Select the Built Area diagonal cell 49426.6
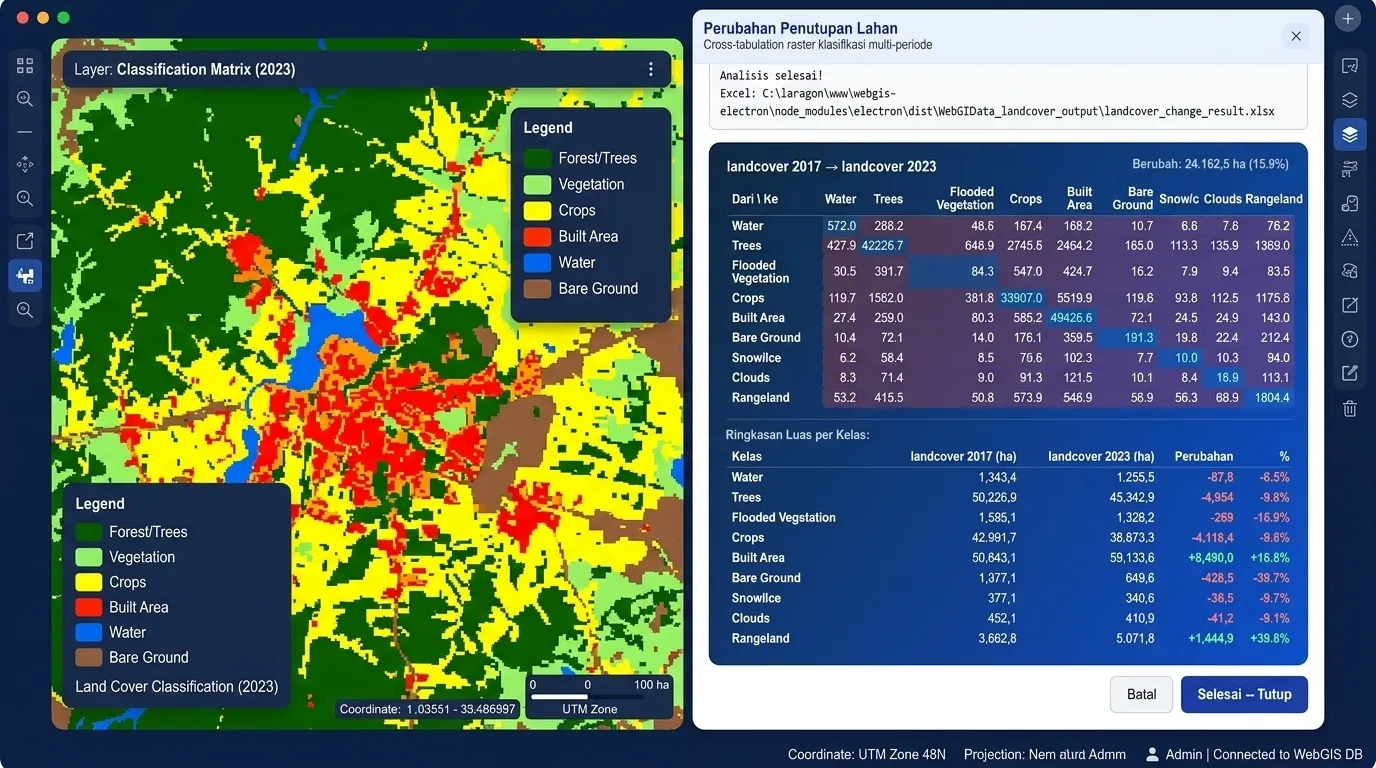 point(1071,318)
